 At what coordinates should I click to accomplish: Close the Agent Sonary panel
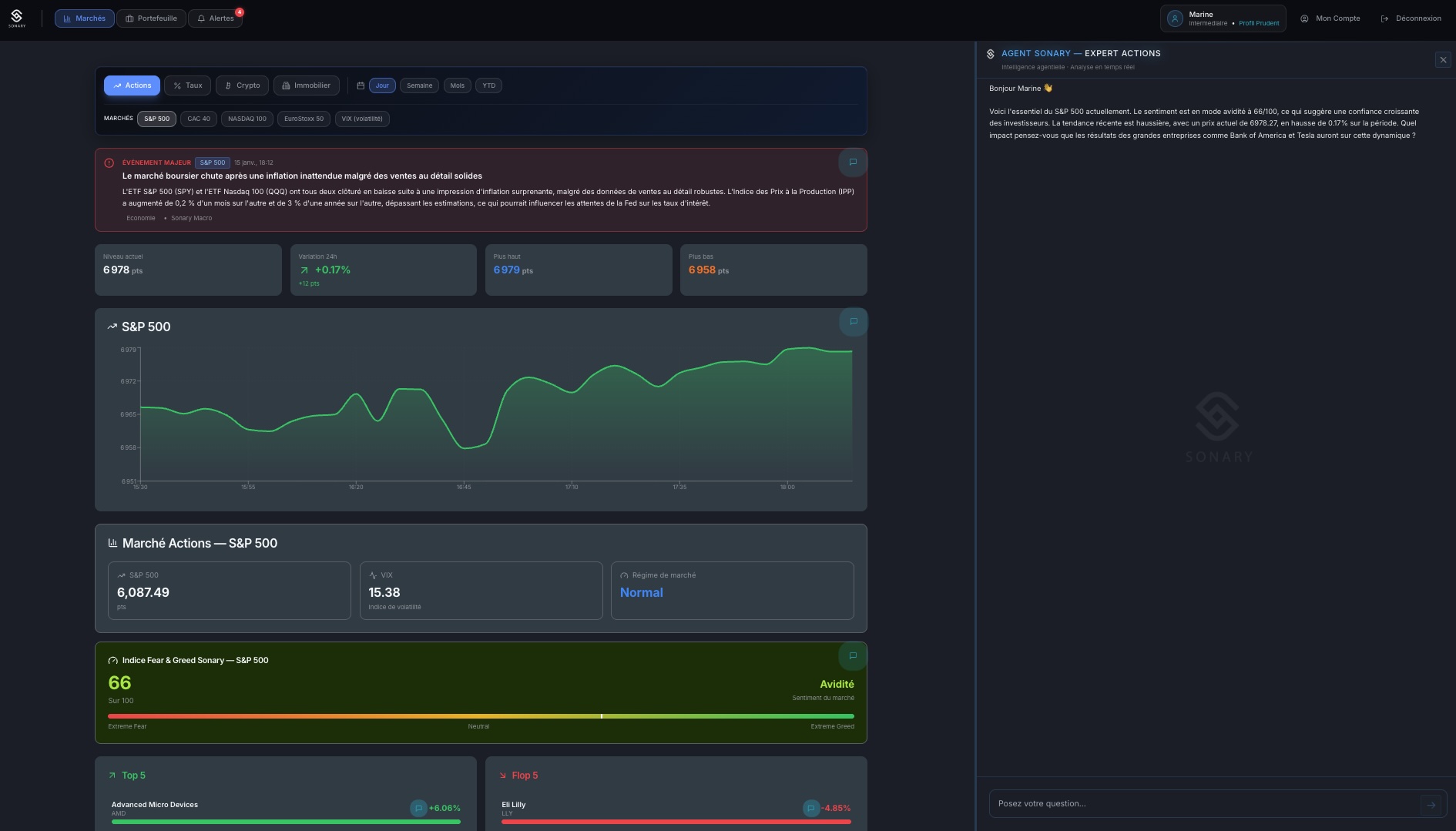coord(1443,60)
